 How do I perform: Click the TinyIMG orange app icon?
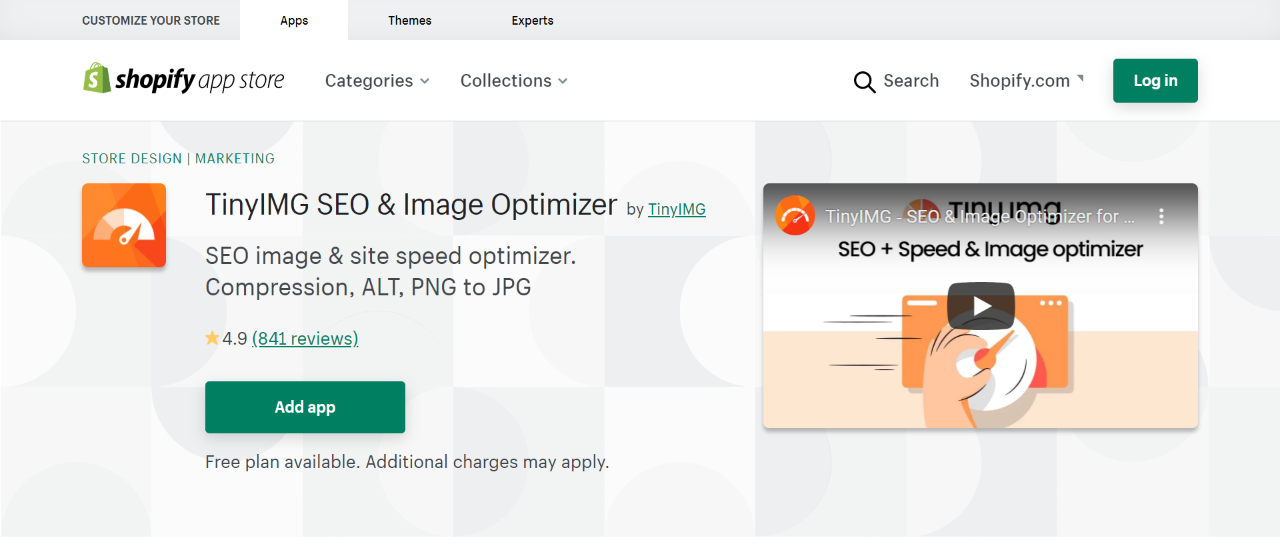(x=124, y=226)
